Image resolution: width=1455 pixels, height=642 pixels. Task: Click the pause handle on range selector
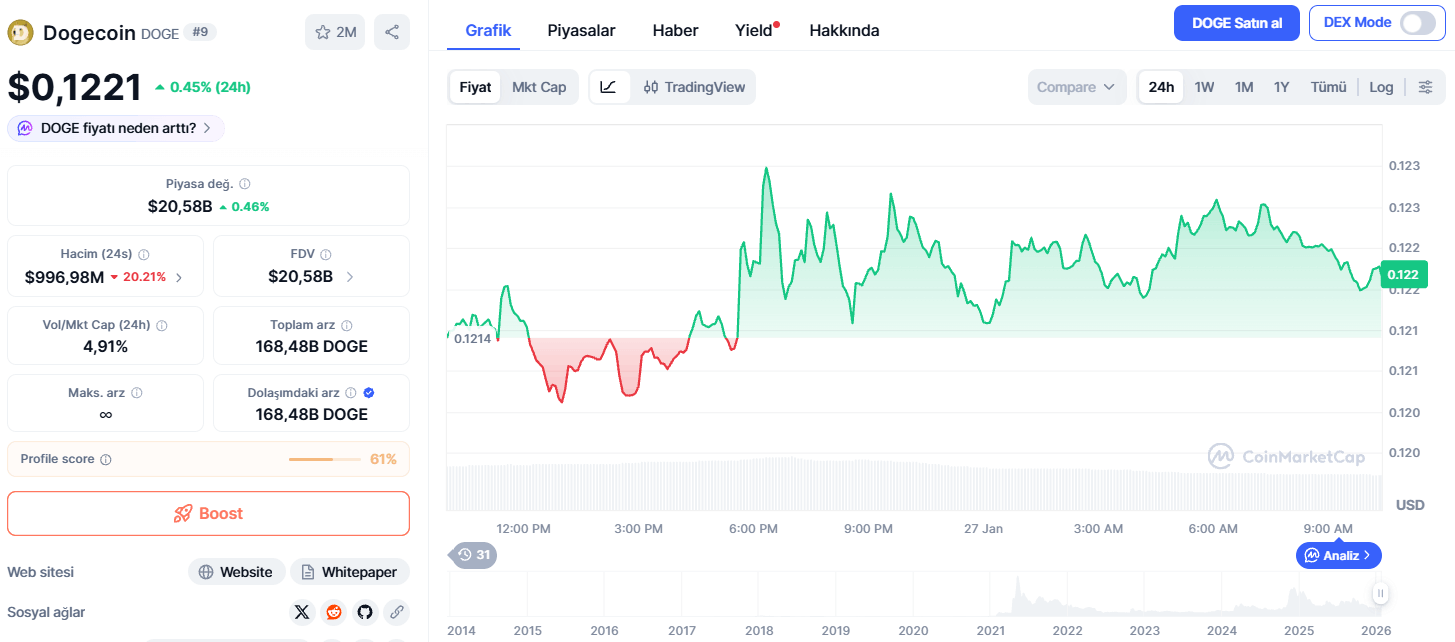tap(1380, 594)
